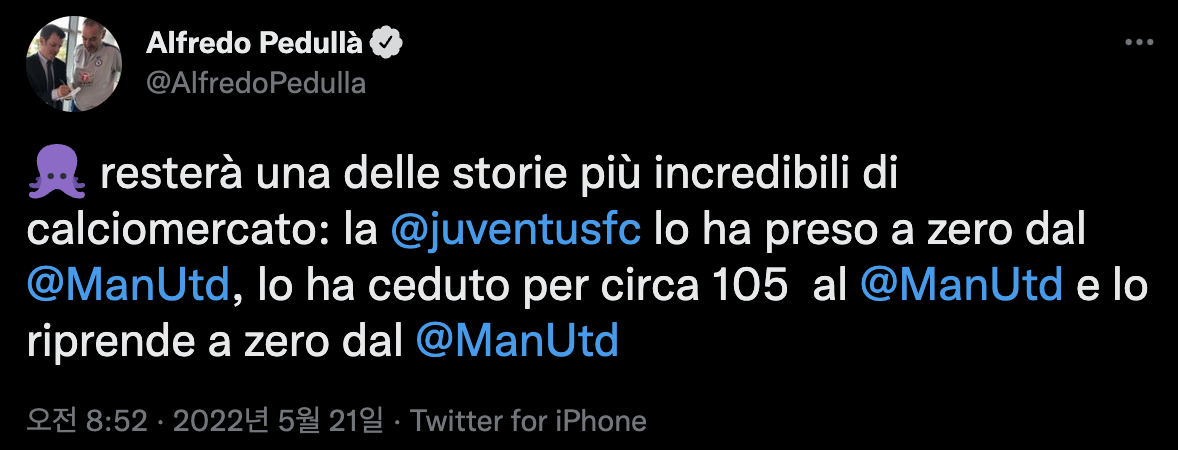Image resolution: width=1178 pixels, height=450 pixels.
Task: Click the 2022년 5월 21일 date
Action: point(278,421)
